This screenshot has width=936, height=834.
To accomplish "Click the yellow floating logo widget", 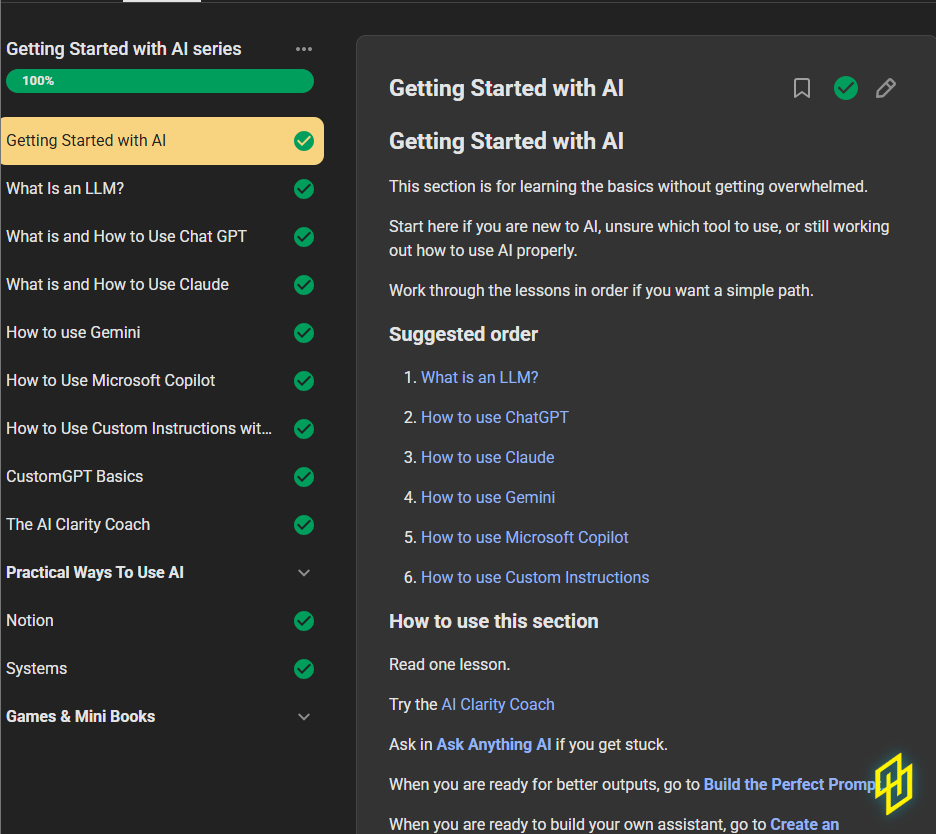I will pos(894,783).
